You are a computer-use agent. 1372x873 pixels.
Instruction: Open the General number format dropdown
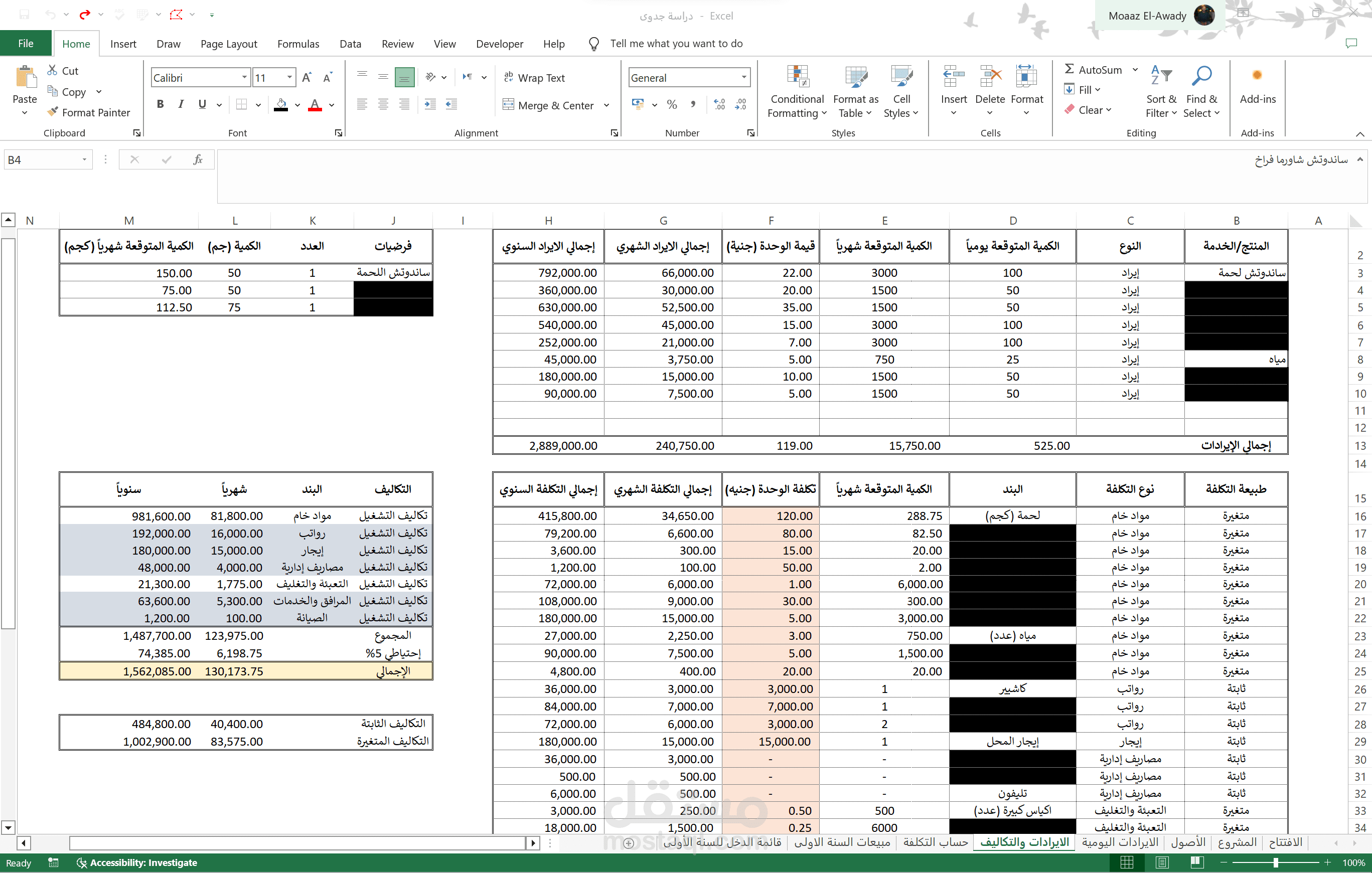point(743,77)
